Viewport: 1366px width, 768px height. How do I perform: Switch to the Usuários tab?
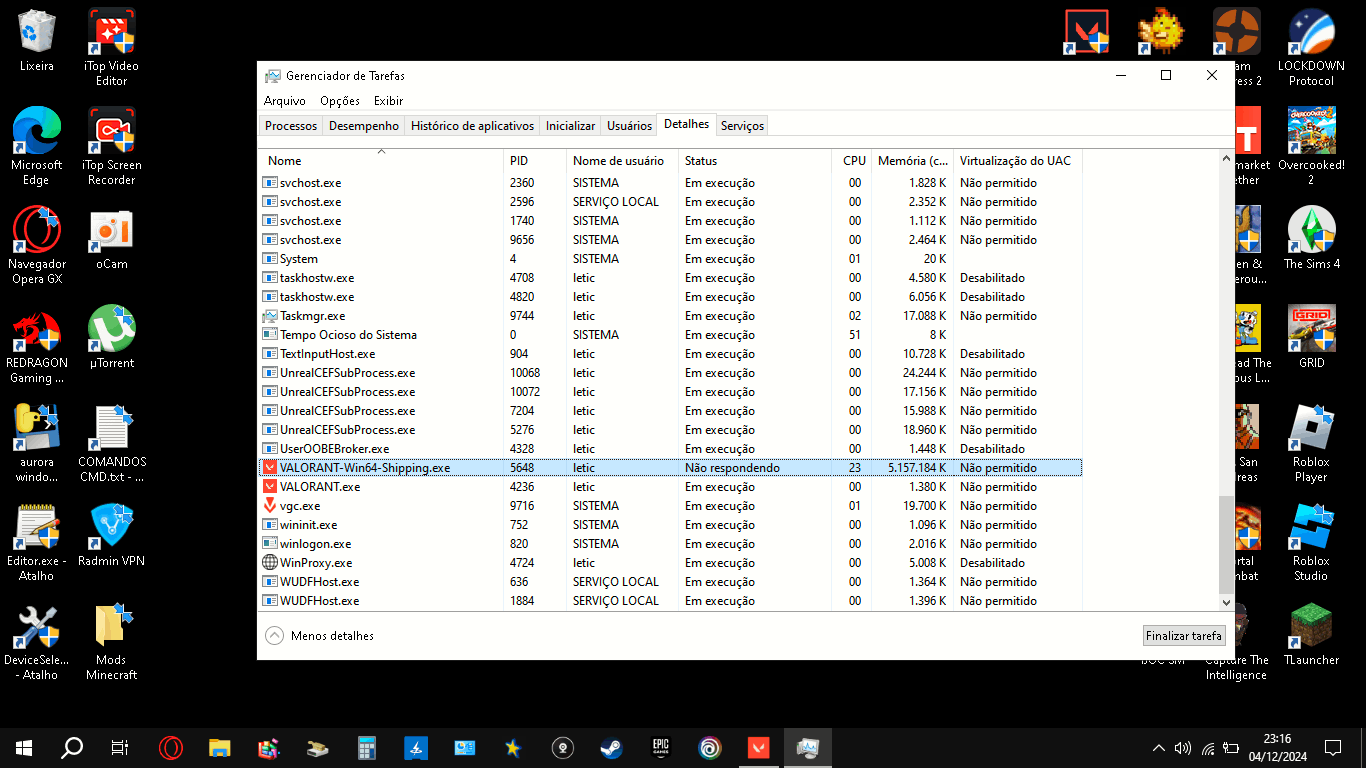(630, 126)
